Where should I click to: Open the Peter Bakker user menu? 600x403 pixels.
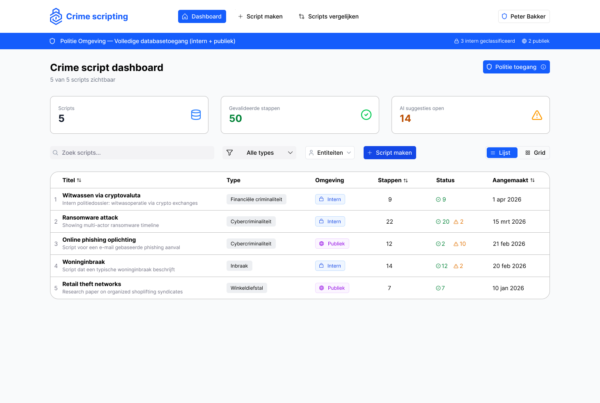524,16
